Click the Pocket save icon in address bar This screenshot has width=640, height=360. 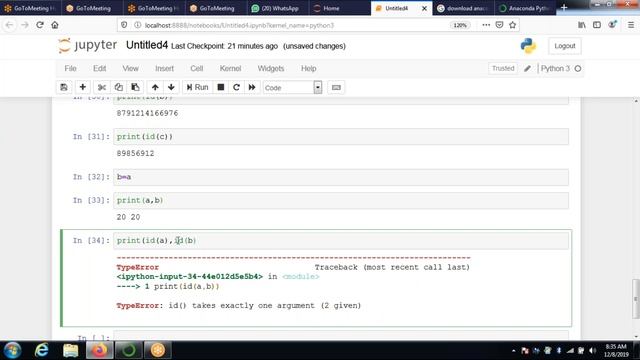point(499,25)
